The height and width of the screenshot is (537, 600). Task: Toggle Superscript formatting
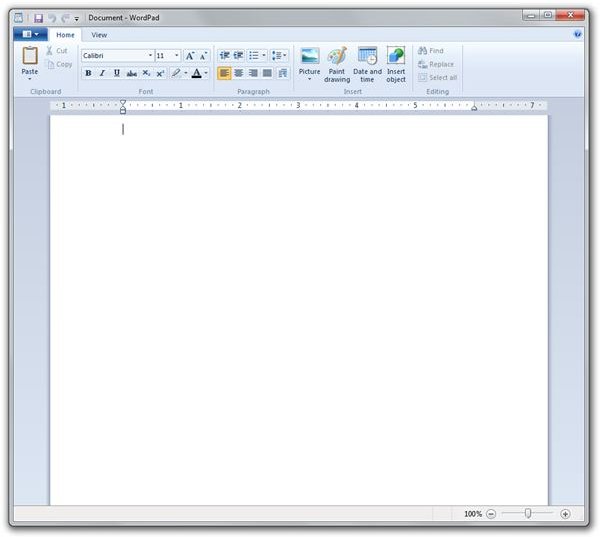160,73
